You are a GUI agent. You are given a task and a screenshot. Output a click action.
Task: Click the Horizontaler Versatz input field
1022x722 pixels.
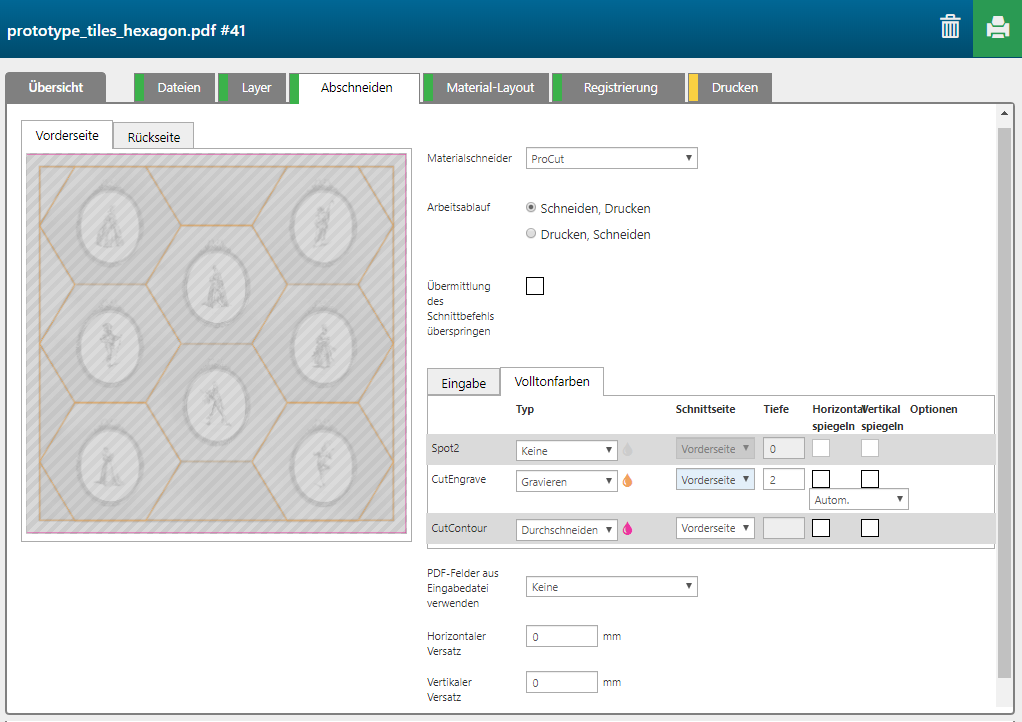click(561, 637)
